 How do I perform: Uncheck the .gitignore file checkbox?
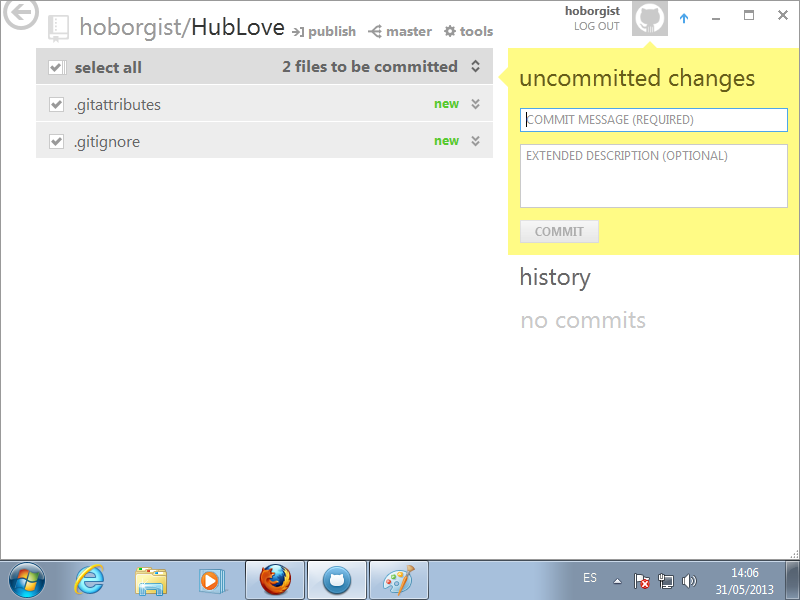56,141
